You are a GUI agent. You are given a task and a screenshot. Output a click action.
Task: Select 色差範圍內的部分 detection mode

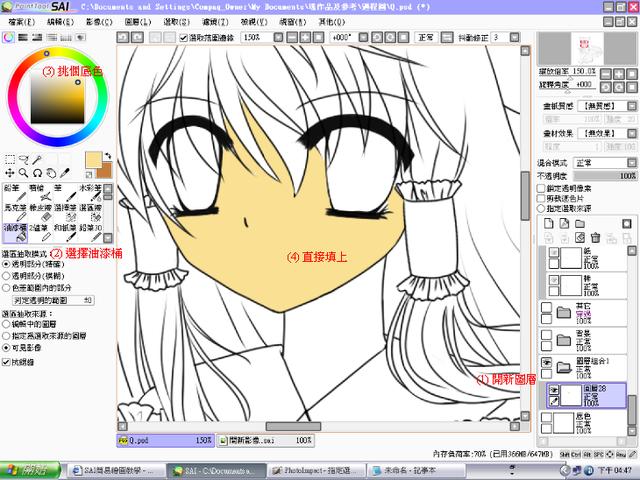(x=6, y=288)
